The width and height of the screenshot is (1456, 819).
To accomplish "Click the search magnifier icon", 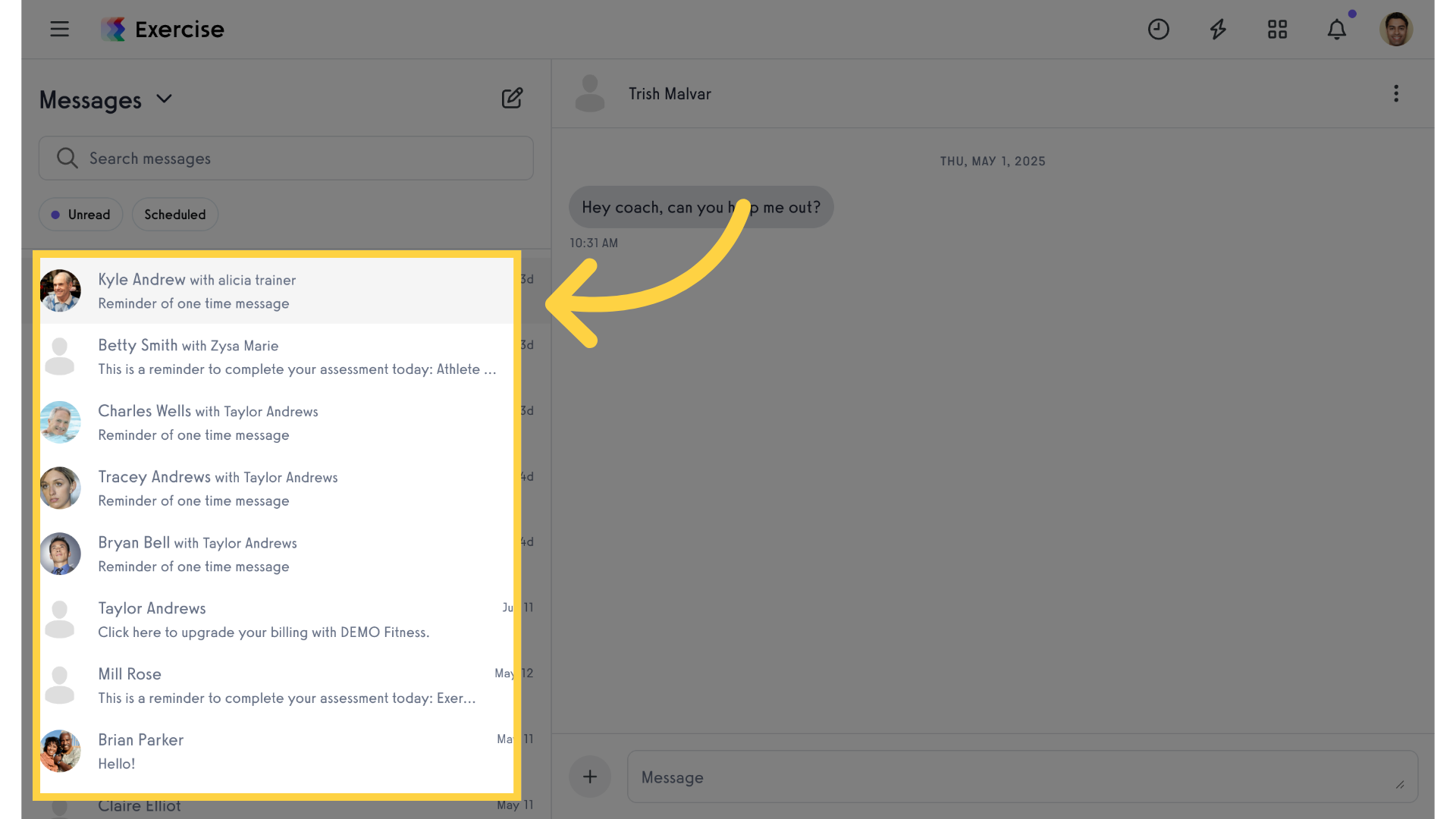I will (67, 158).
